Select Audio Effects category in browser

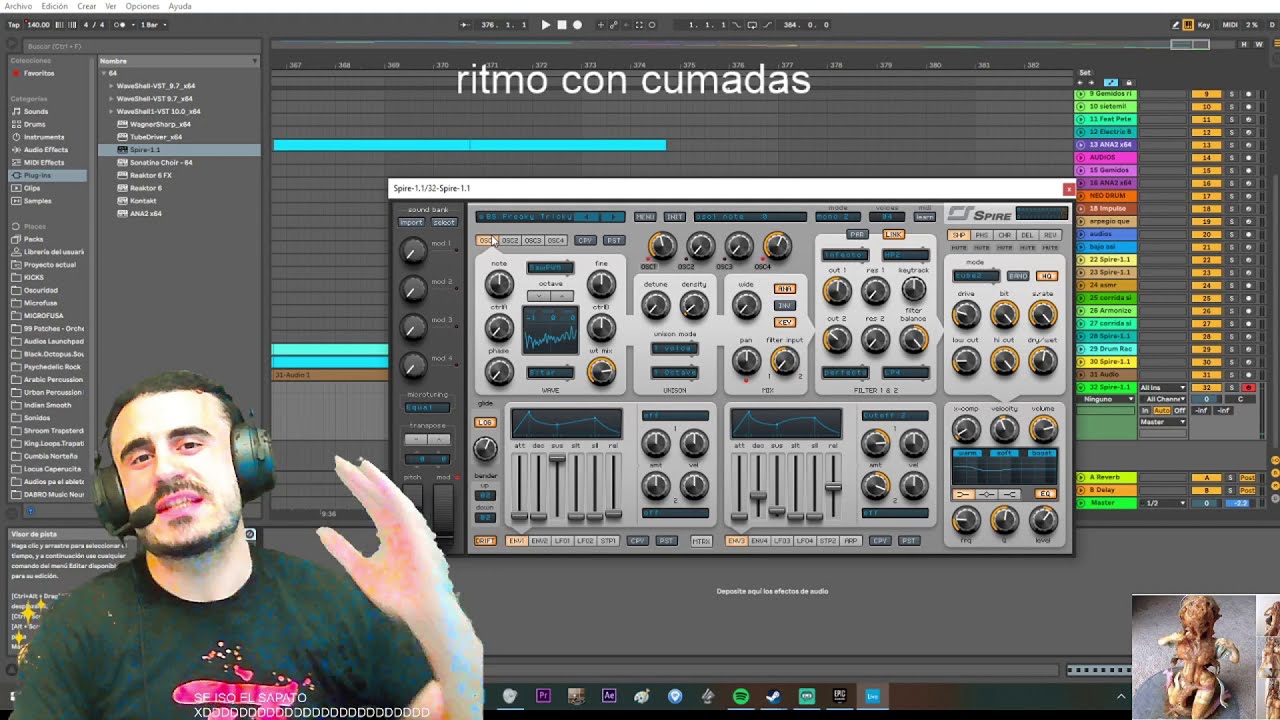click(x=46, y=150)
